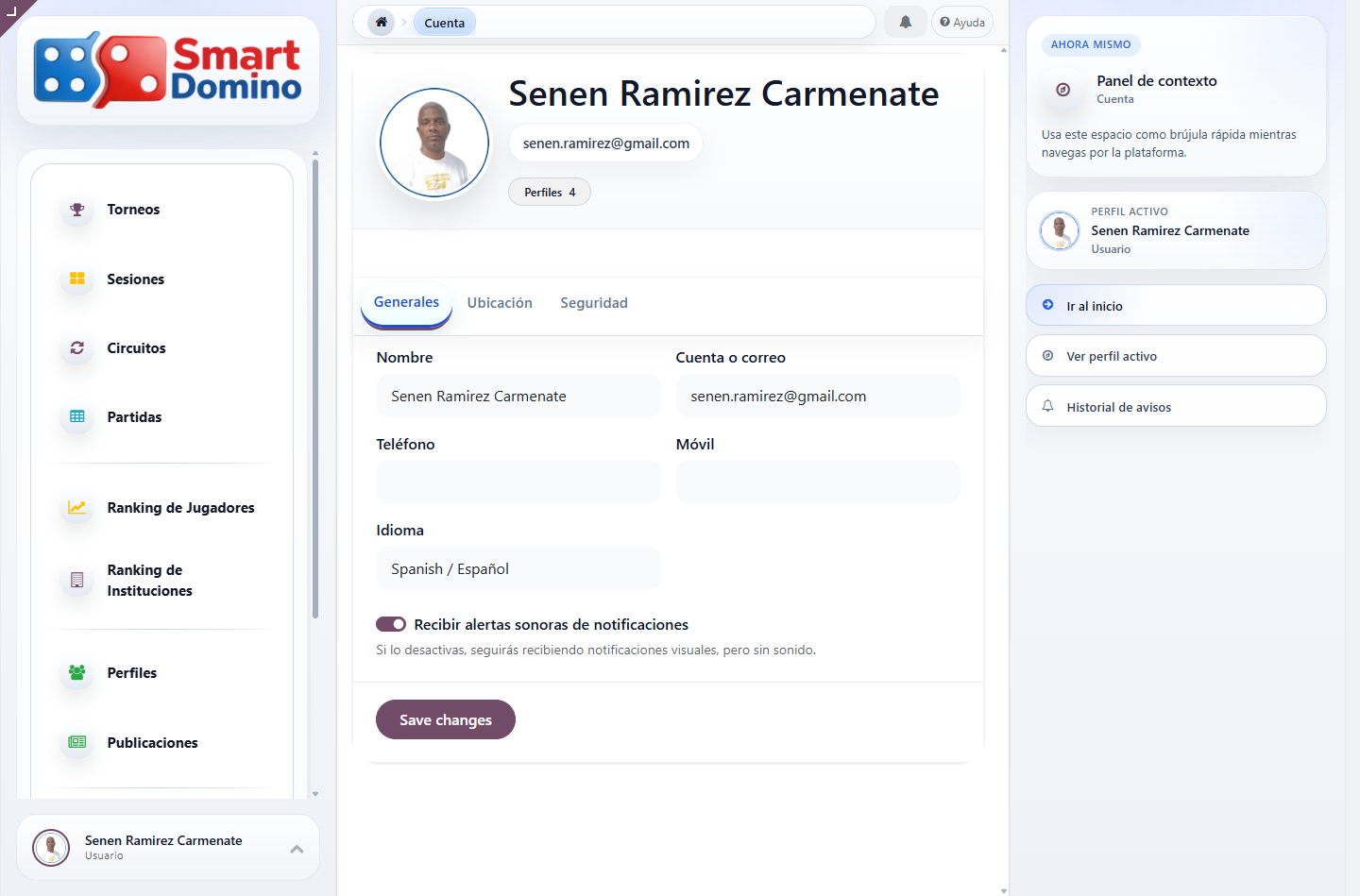The height and width of the screenshot is (896, 1360).
Task: Click the Teléfono input field
Action: 518,482
